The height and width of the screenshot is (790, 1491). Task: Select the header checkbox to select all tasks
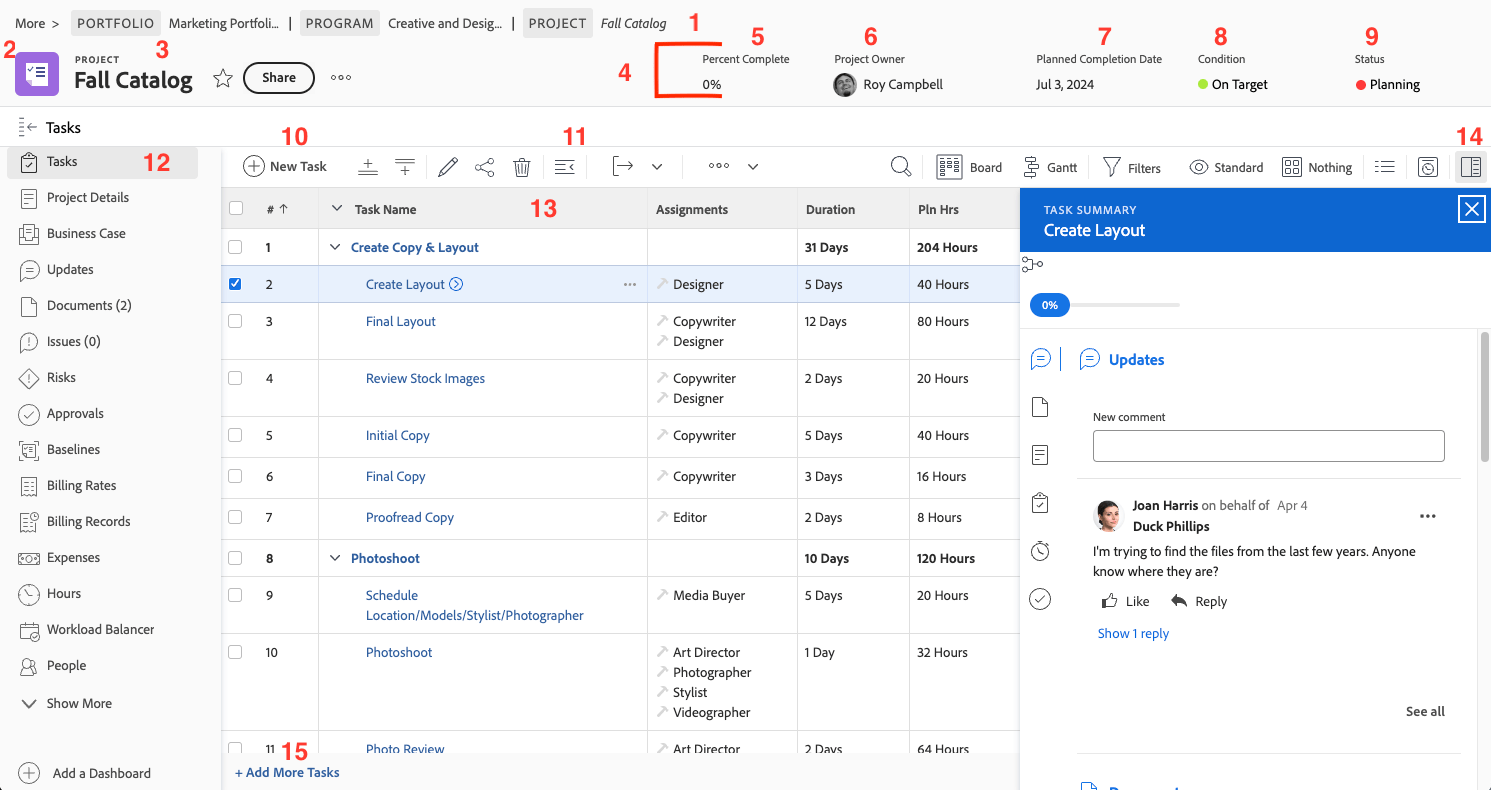[235, 209]
